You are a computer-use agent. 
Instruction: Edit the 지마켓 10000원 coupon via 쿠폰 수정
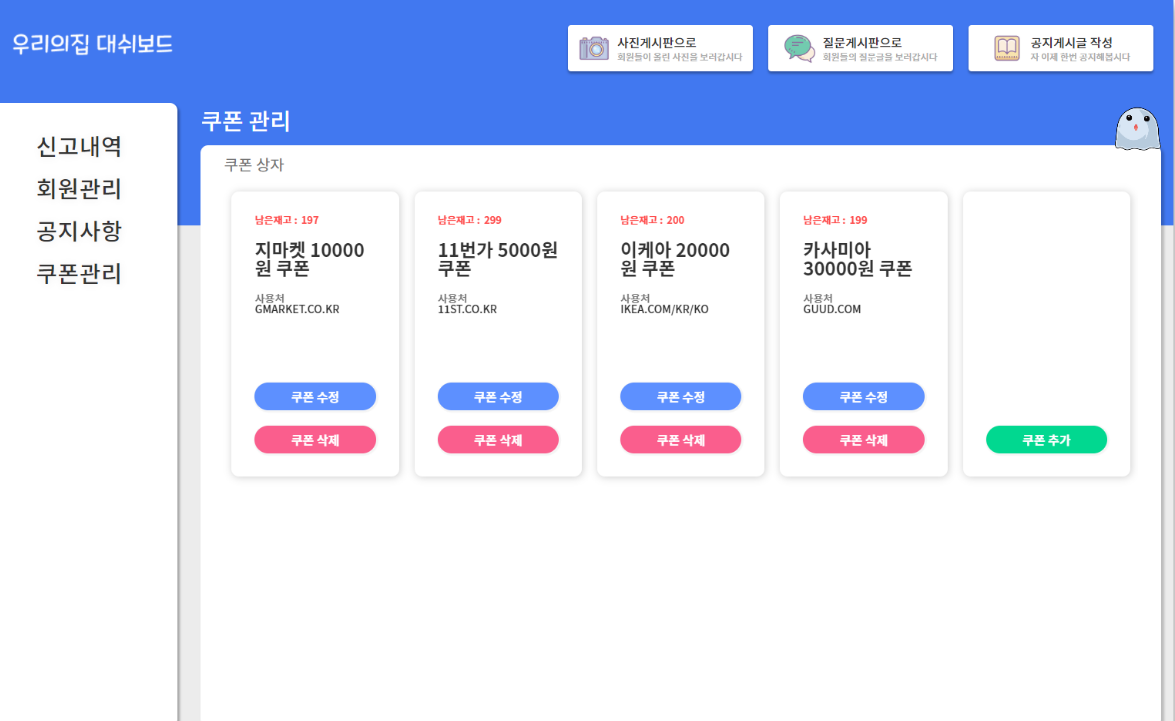315,396
